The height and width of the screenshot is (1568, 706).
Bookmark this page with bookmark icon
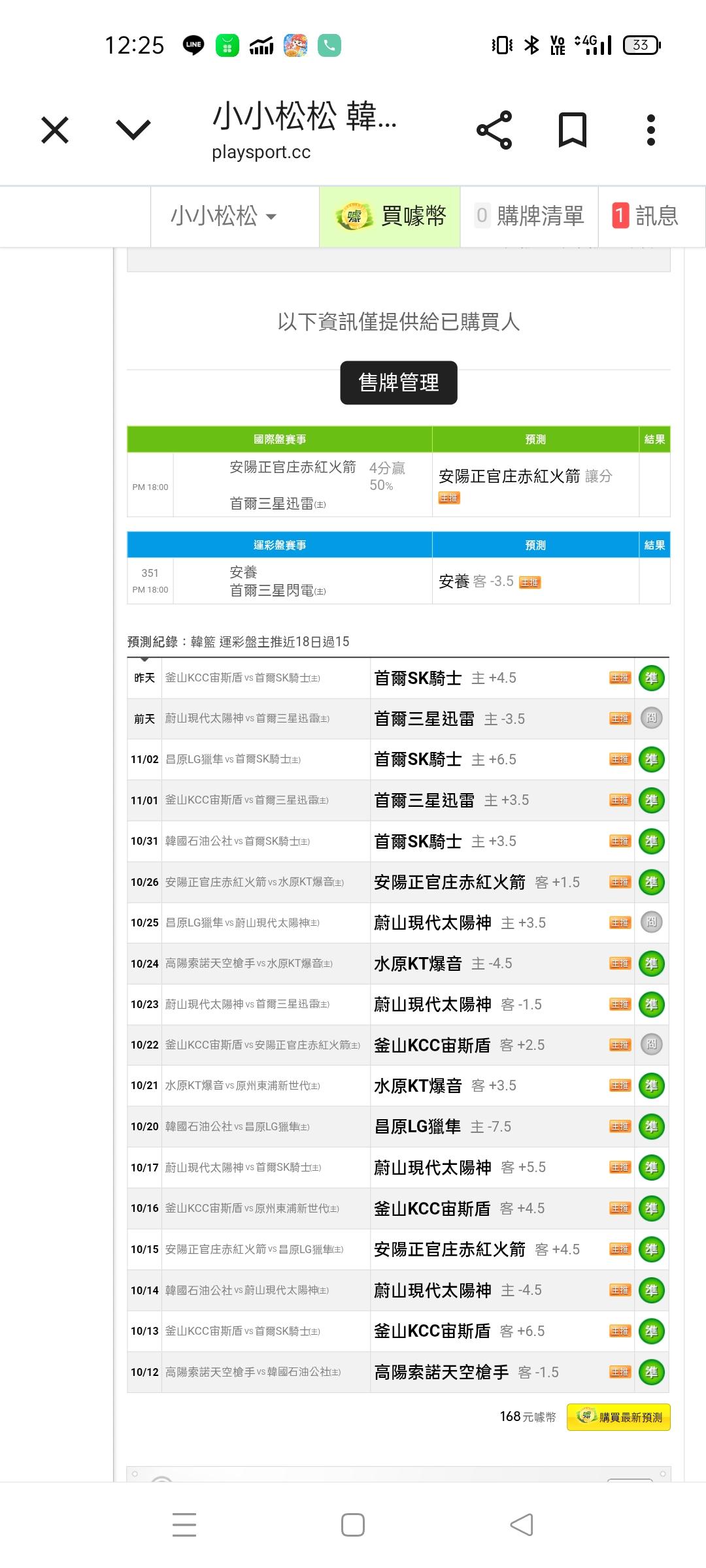(x=573, y=130)
